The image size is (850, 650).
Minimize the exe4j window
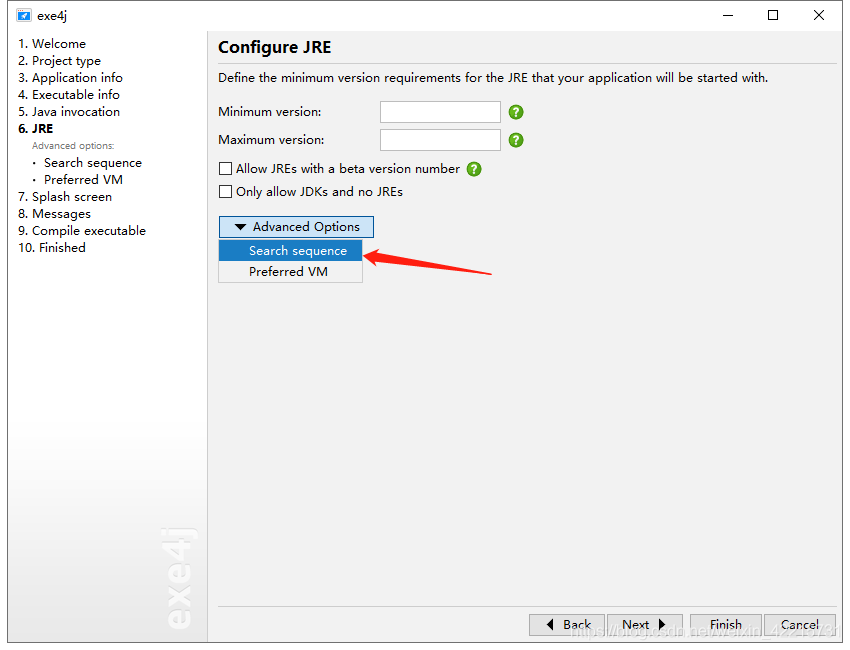pyautogui.click(x=728, y=15)
